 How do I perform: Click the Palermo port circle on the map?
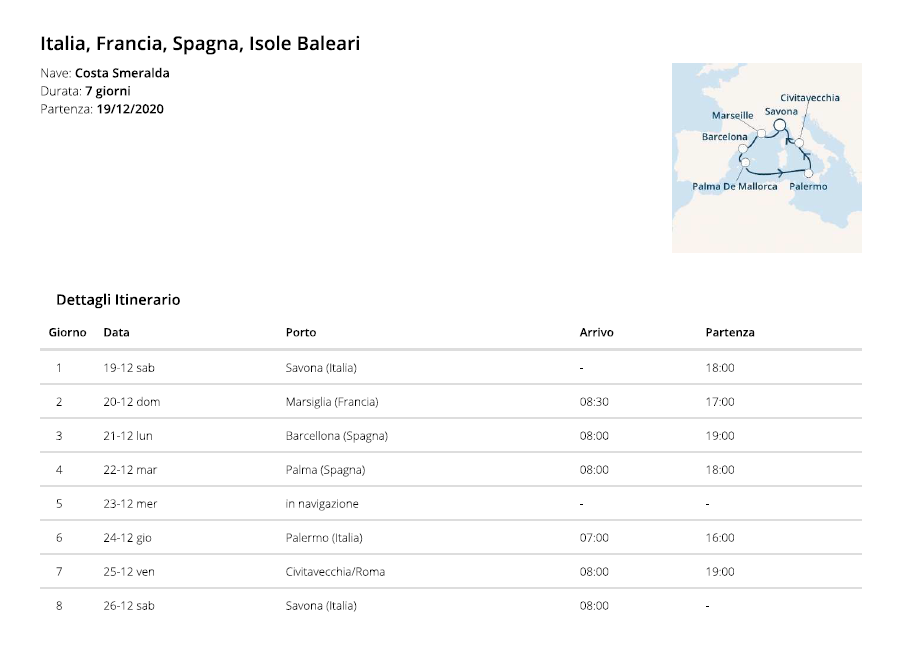(809, 173)
